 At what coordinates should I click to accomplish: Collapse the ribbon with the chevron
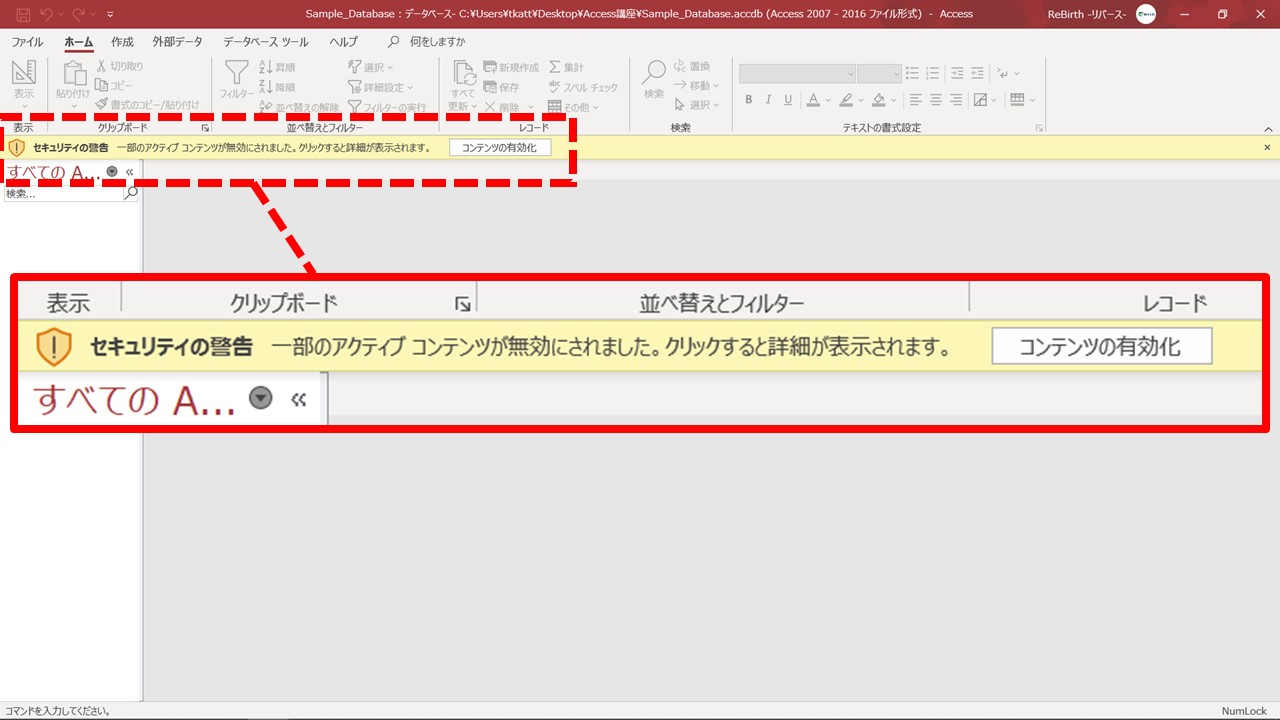click(x=1268, y=128)
